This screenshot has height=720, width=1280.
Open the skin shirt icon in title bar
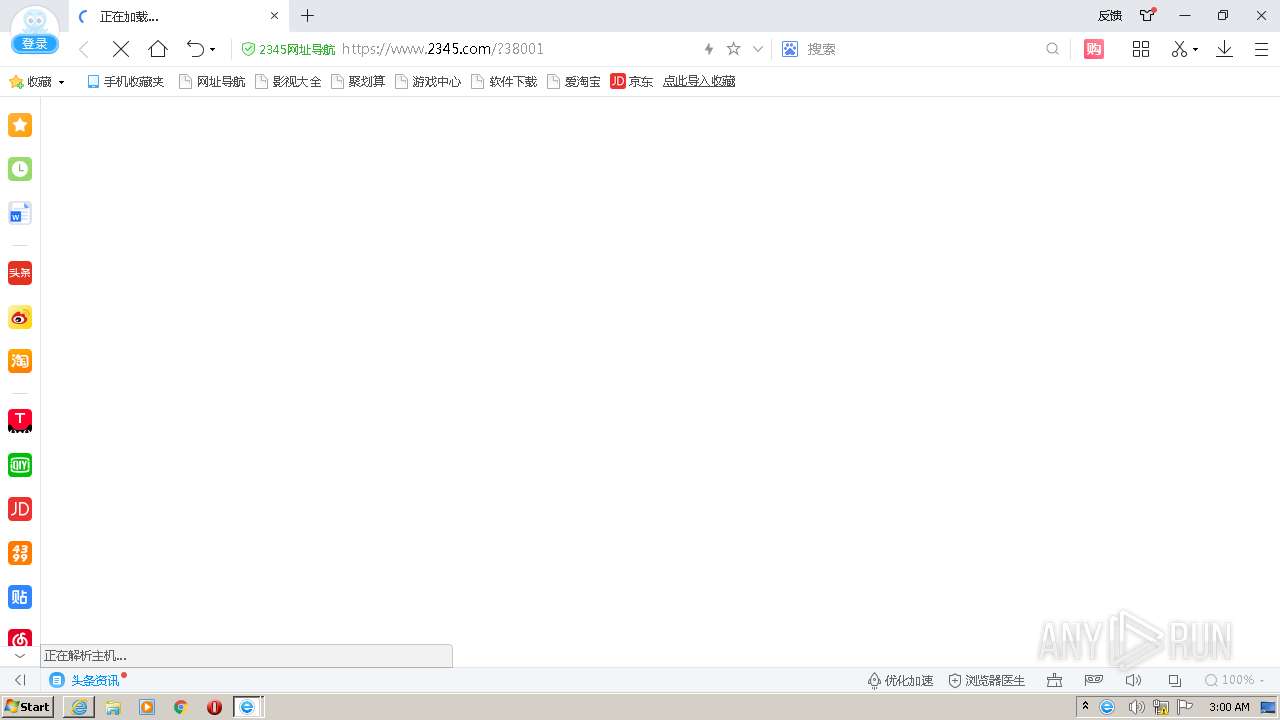(1148, 16)
